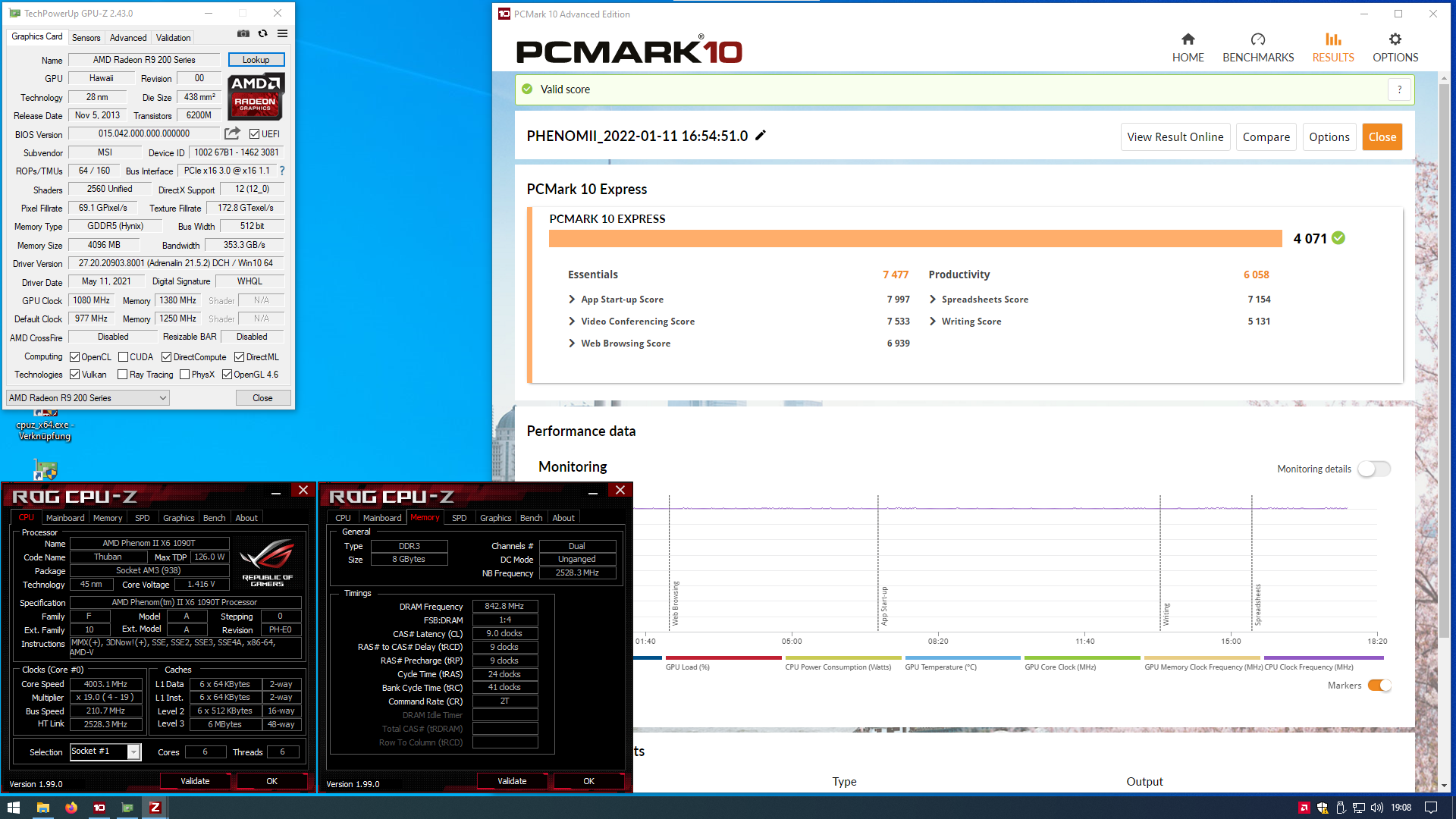Toggle the CUDA checkbox
This screenshot has height=819, width=1456.
(123, 357)
